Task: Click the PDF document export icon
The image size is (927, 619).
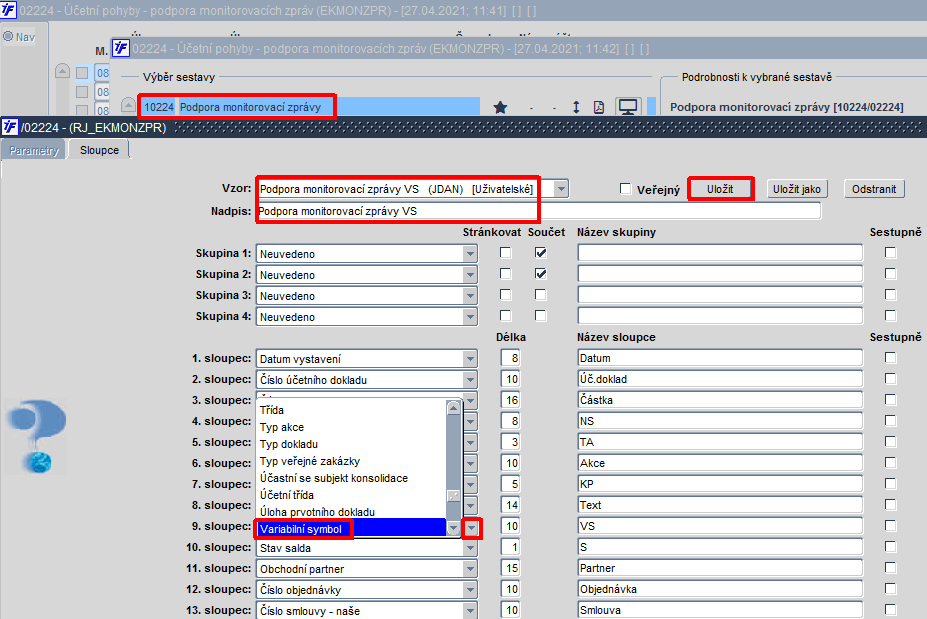Action: (x=599, y=107)
